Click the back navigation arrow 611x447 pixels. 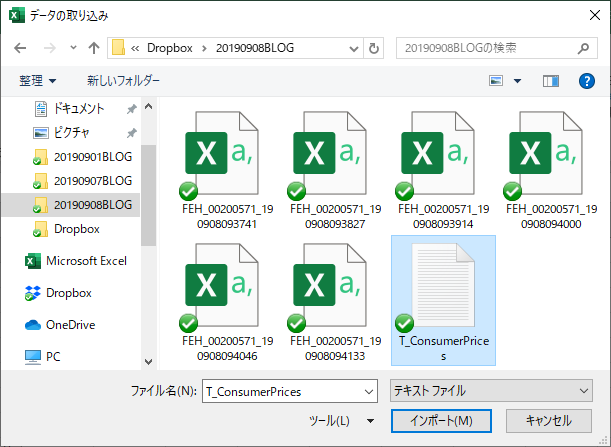[21, 47]
